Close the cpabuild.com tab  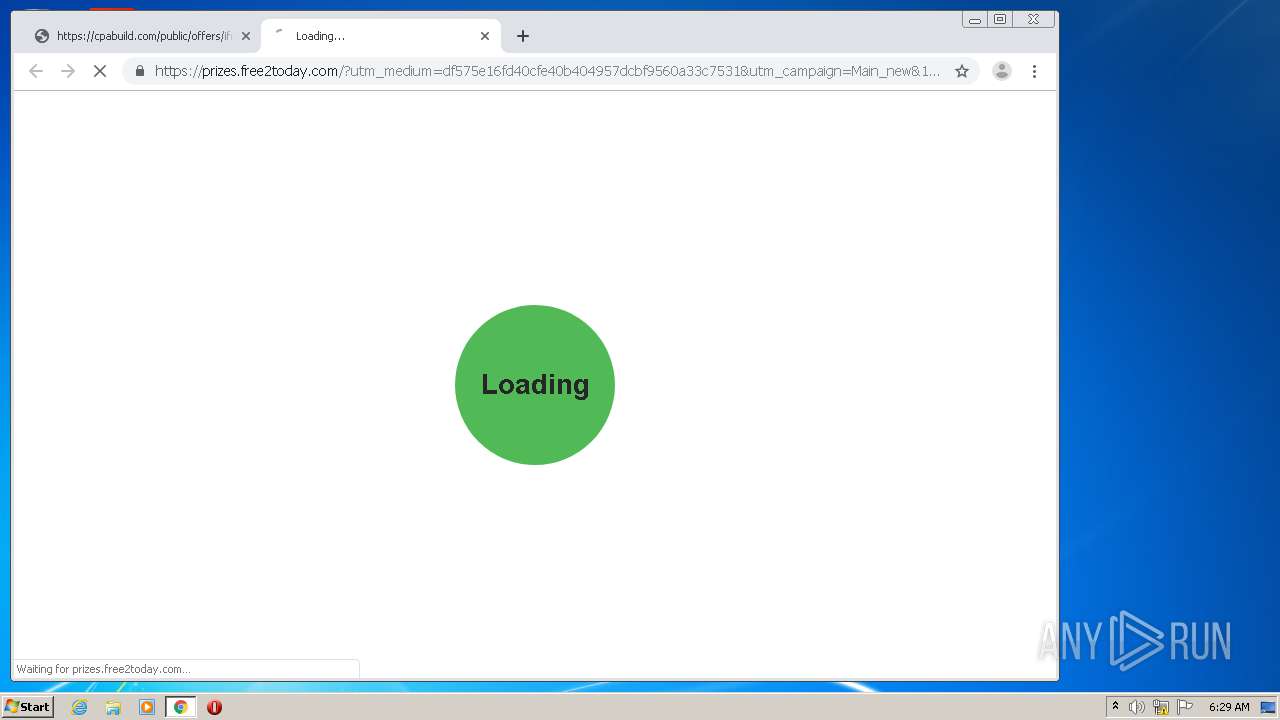click(246, 36)
